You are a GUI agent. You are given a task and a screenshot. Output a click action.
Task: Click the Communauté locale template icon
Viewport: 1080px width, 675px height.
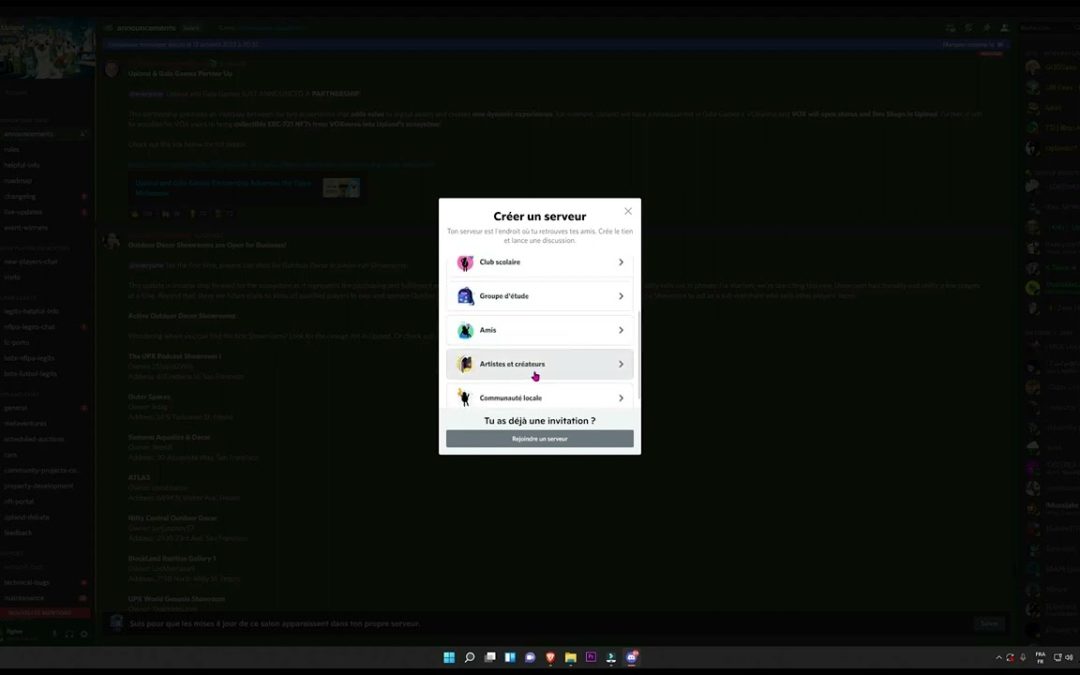(x=465, y=397)
